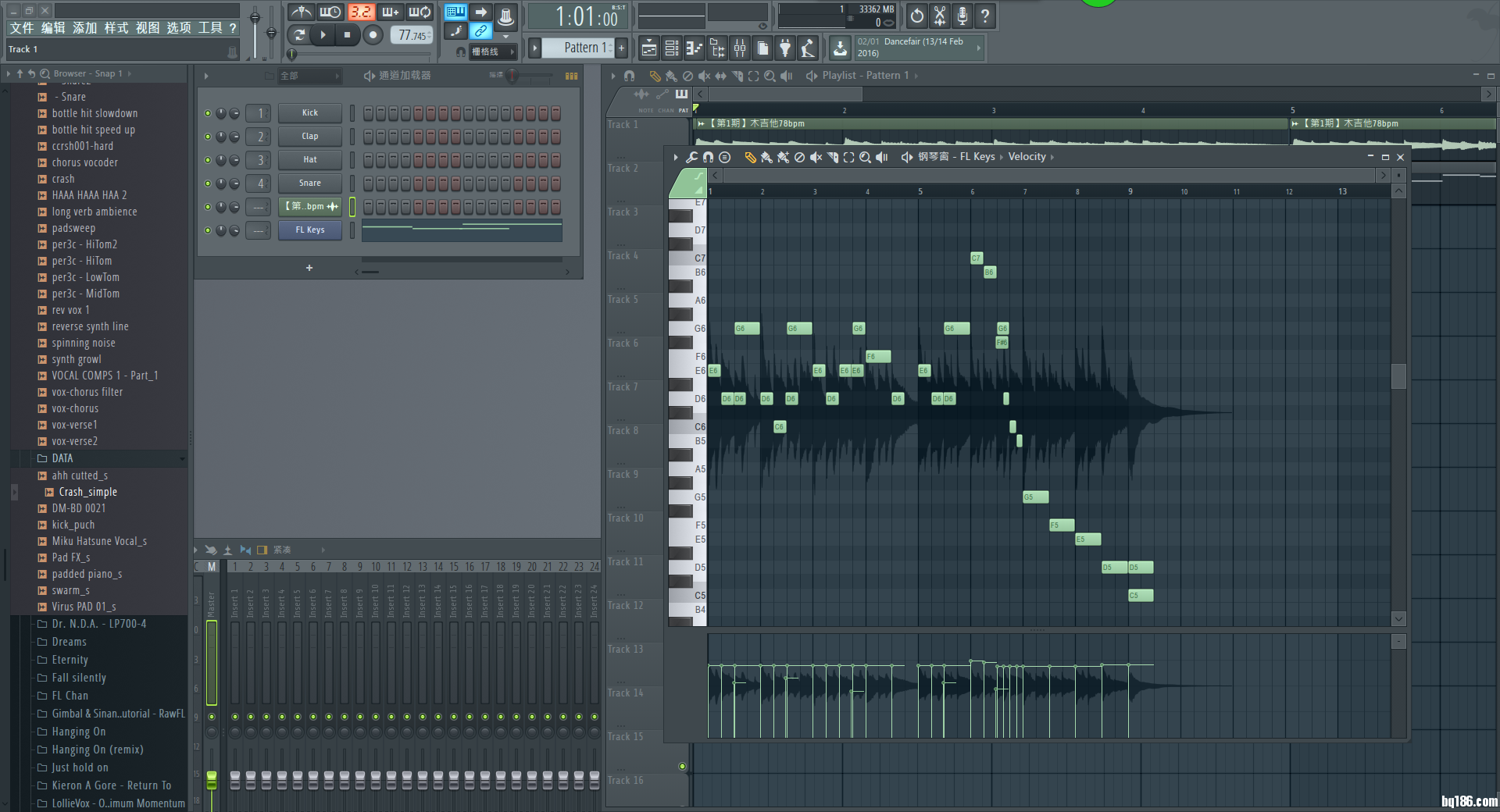Image resolution: width=1500 pixels, height=812 pixels.
Task: Mute the FL Keys channel LED
Action: (208, 230)
